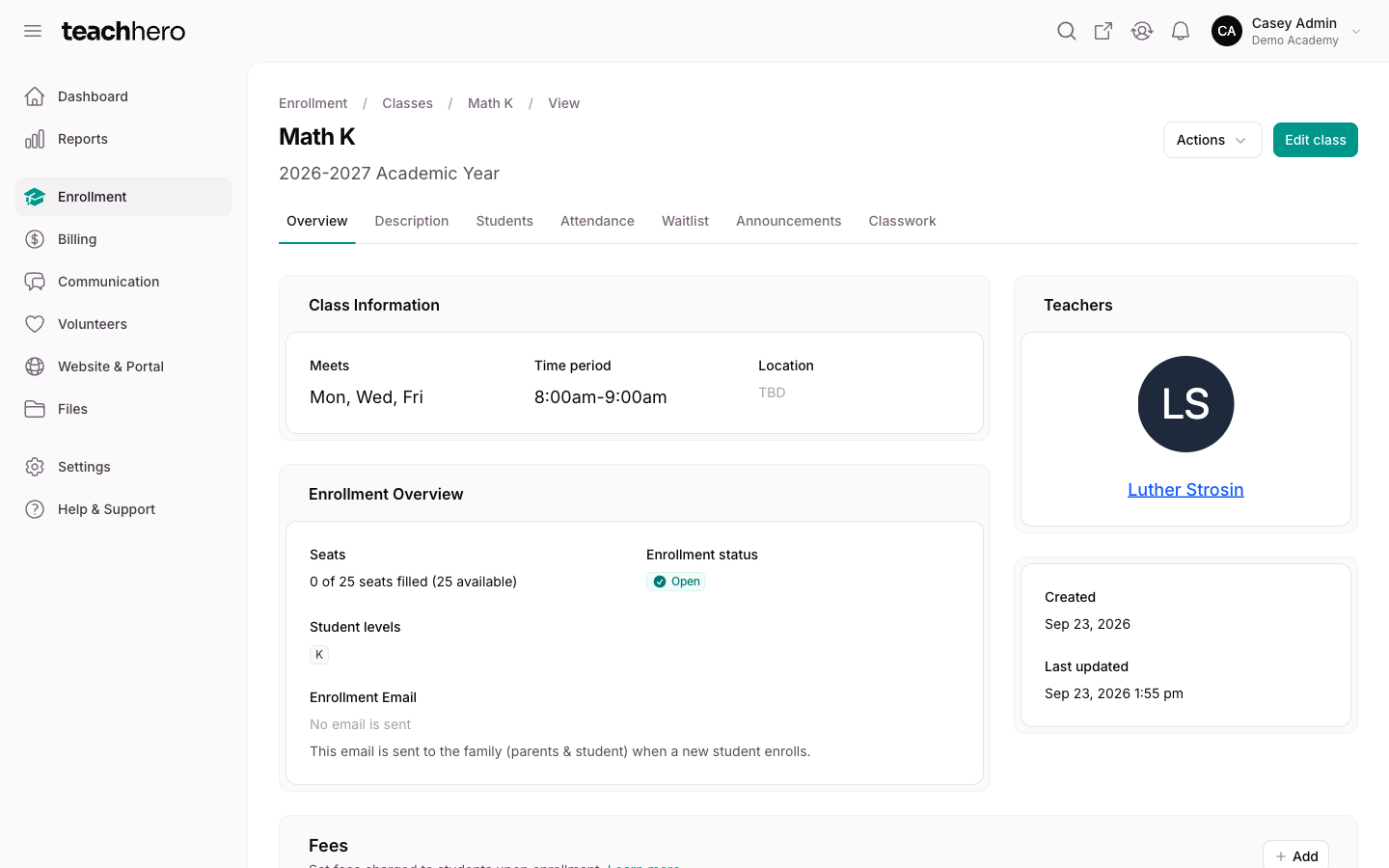Click the teachhero logo

123,31
